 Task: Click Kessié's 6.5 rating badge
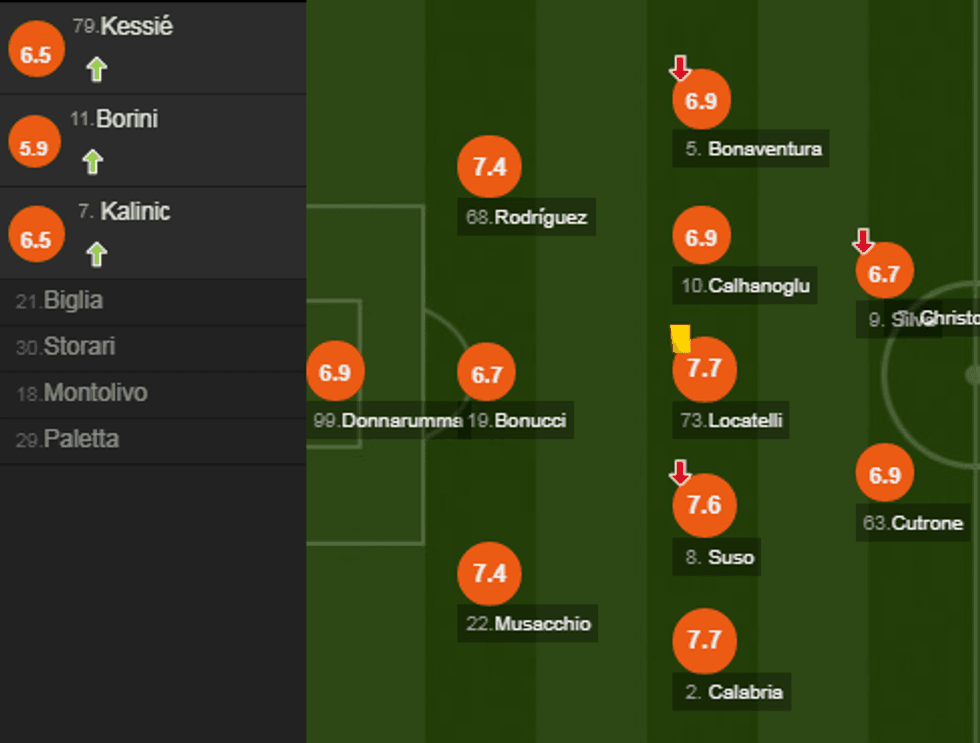tap(36, 55)
